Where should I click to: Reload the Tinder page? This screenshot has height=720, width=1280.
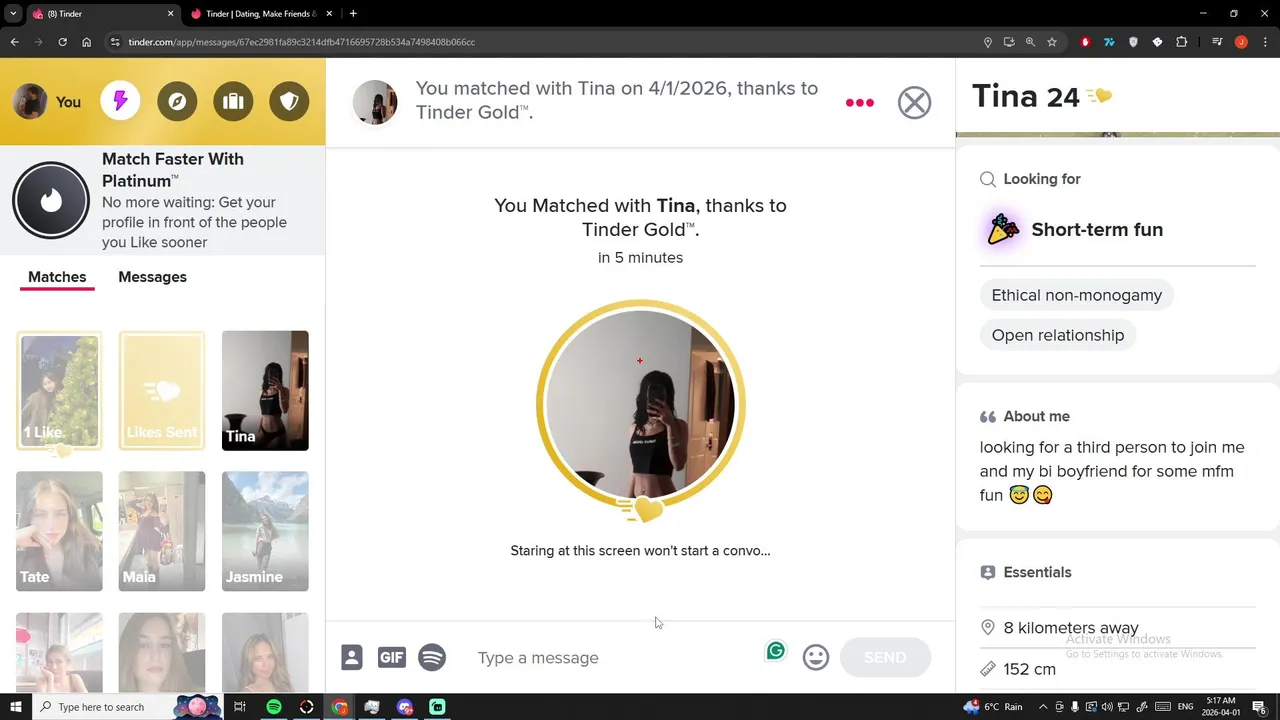tap(62, 42)
